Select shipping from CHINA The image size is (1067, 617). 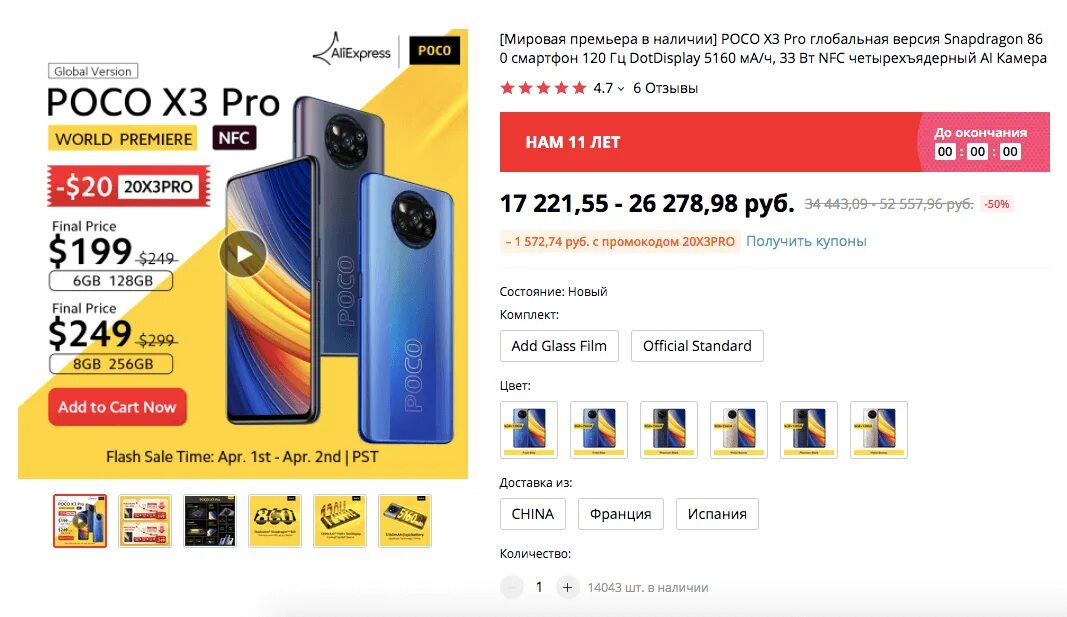click(533, 514)
